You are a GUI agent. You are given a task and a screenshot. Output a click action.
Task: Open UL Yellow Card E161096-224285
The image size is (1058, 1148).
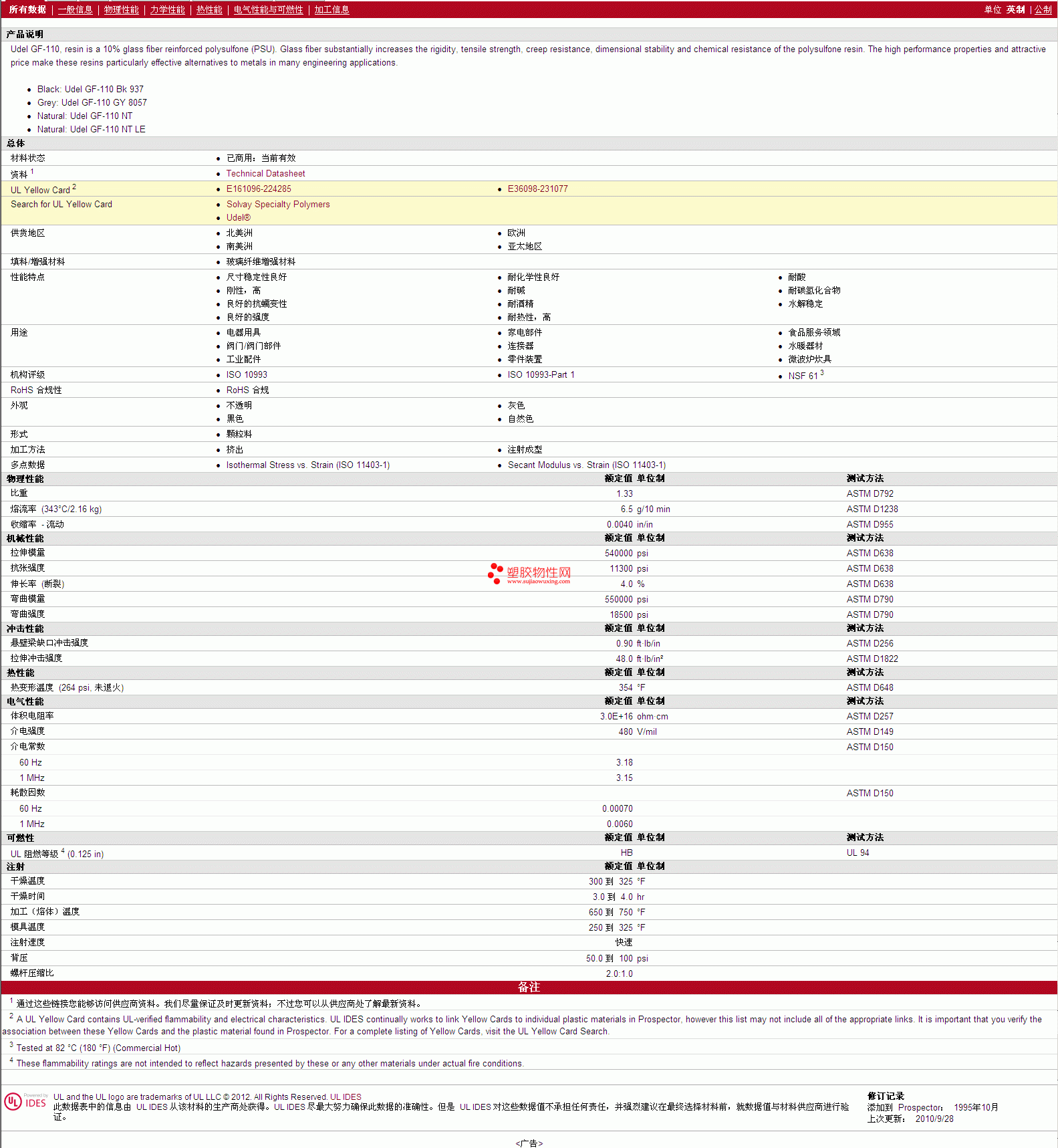pos(259,189)
